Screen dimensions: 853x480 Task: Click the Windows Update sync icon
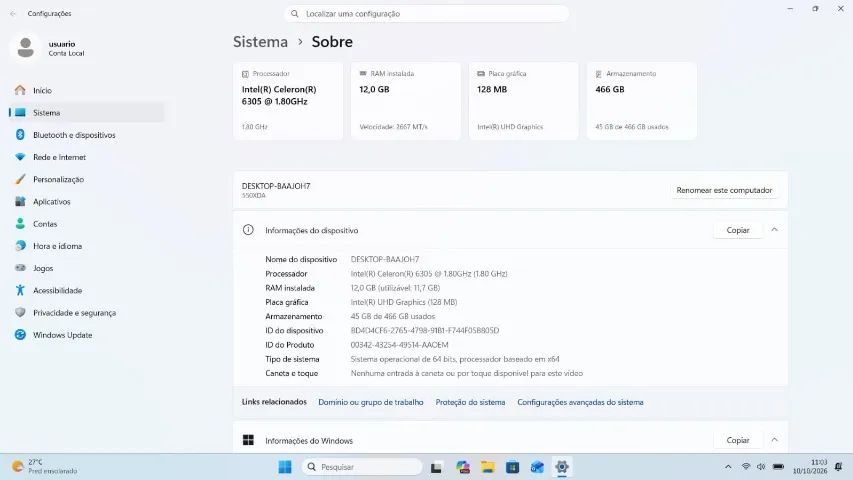20,335
